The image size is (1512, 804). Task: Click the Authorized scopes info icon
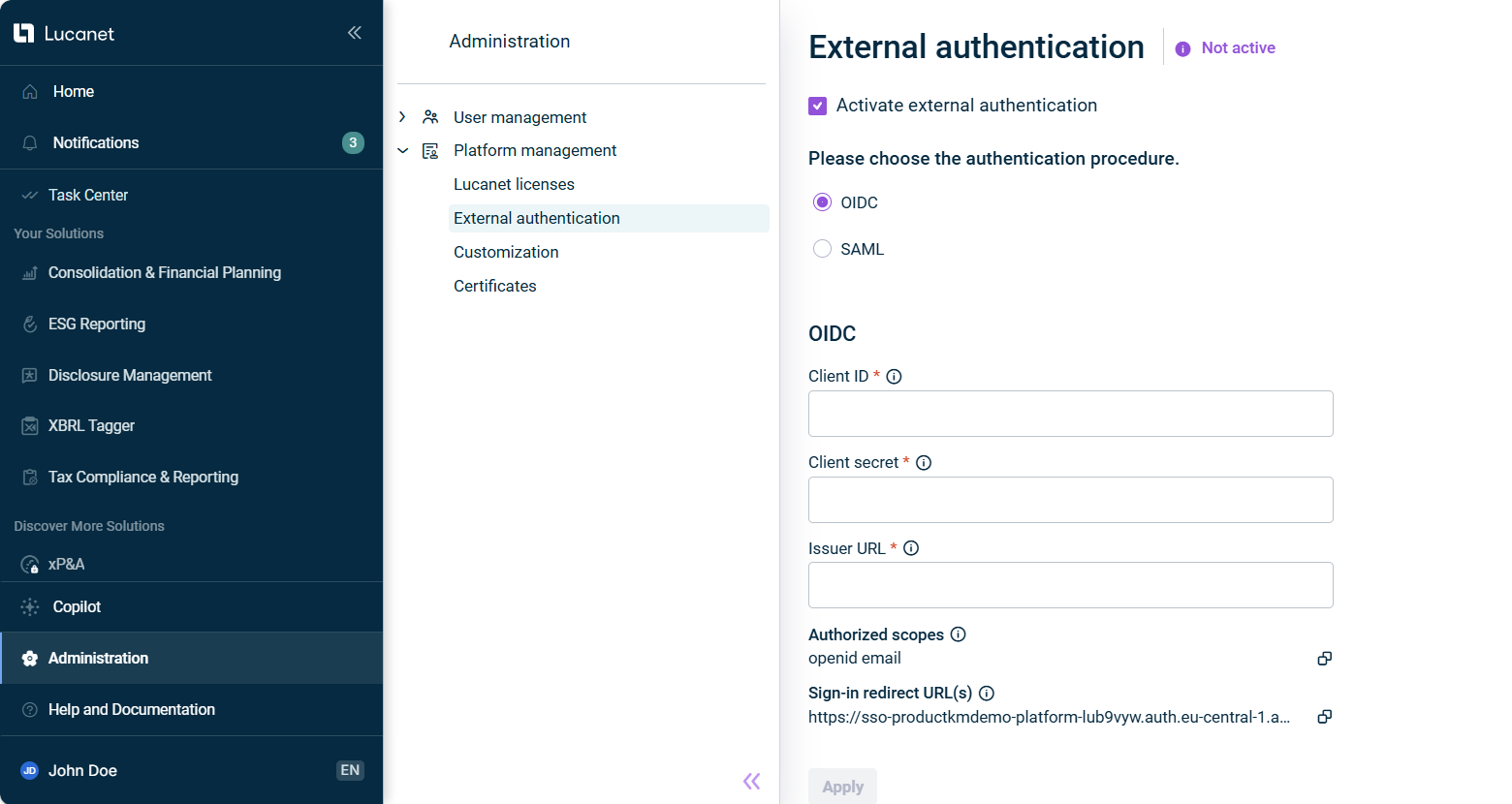coord(959,634)
